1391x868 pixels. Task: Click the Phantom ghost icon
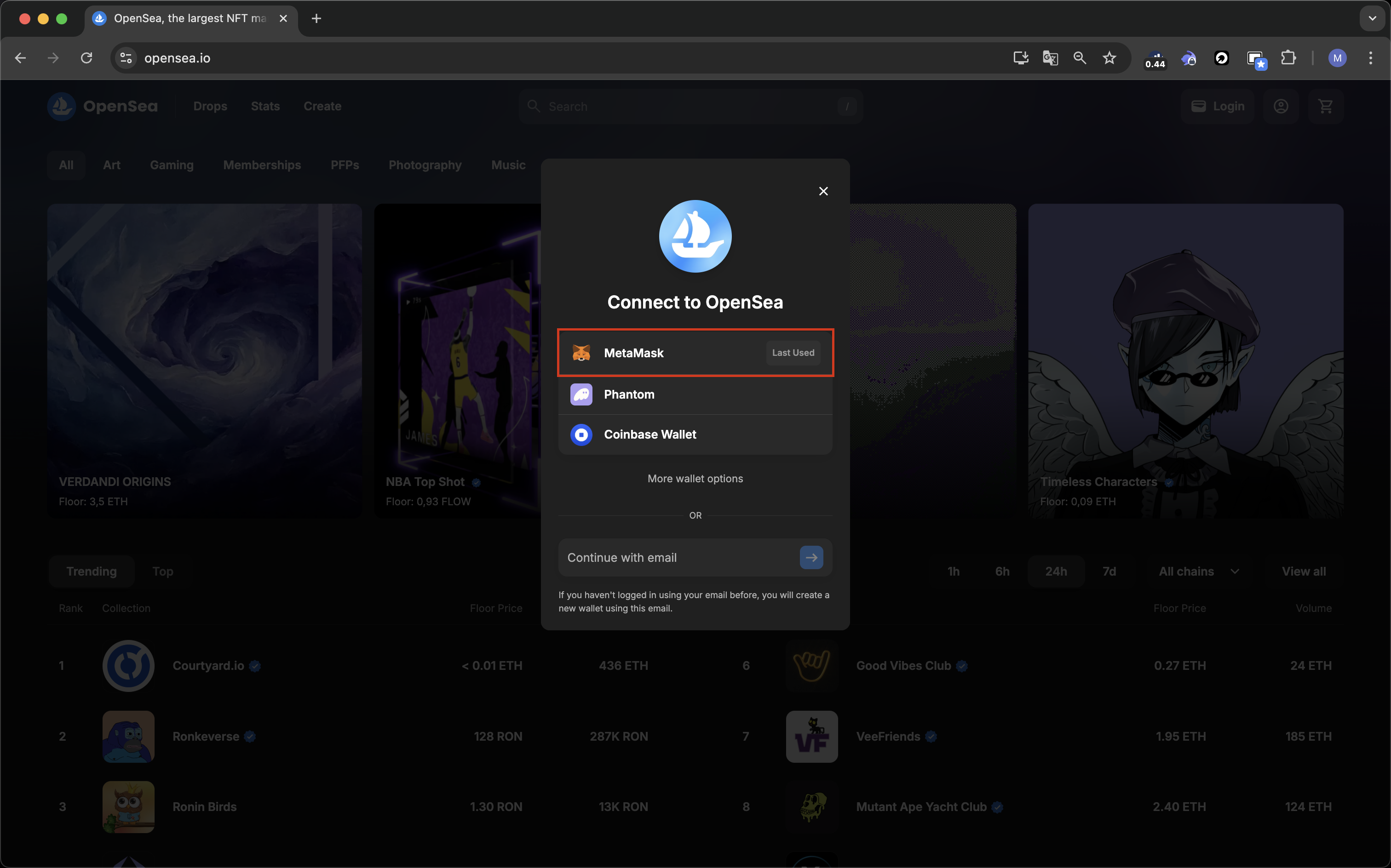(581, 394)
